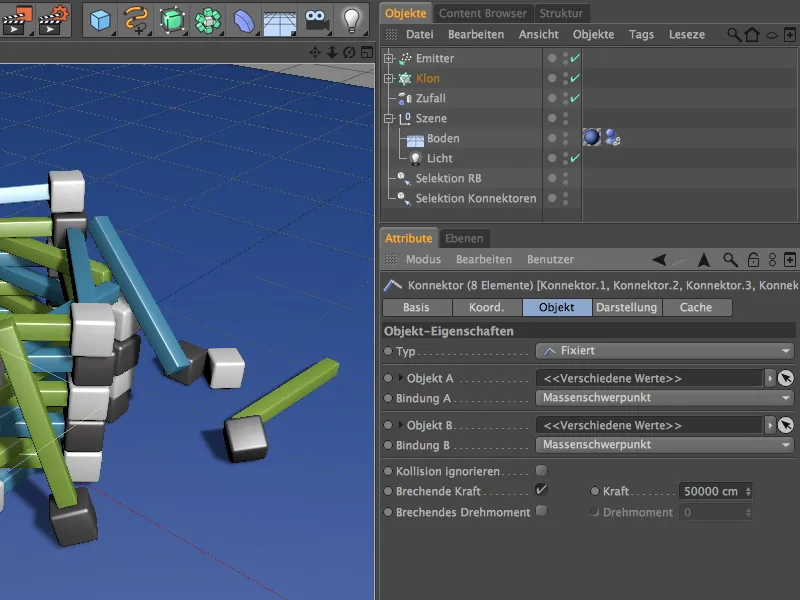Open the Datei menu

pyautogui.click(x=419, y=35)
